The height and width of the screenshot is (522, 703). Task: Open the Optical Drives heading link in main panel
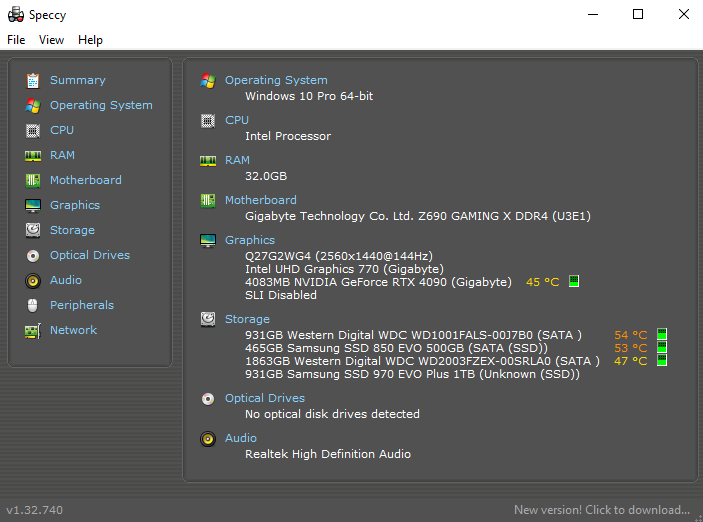(x=265, y=399)
